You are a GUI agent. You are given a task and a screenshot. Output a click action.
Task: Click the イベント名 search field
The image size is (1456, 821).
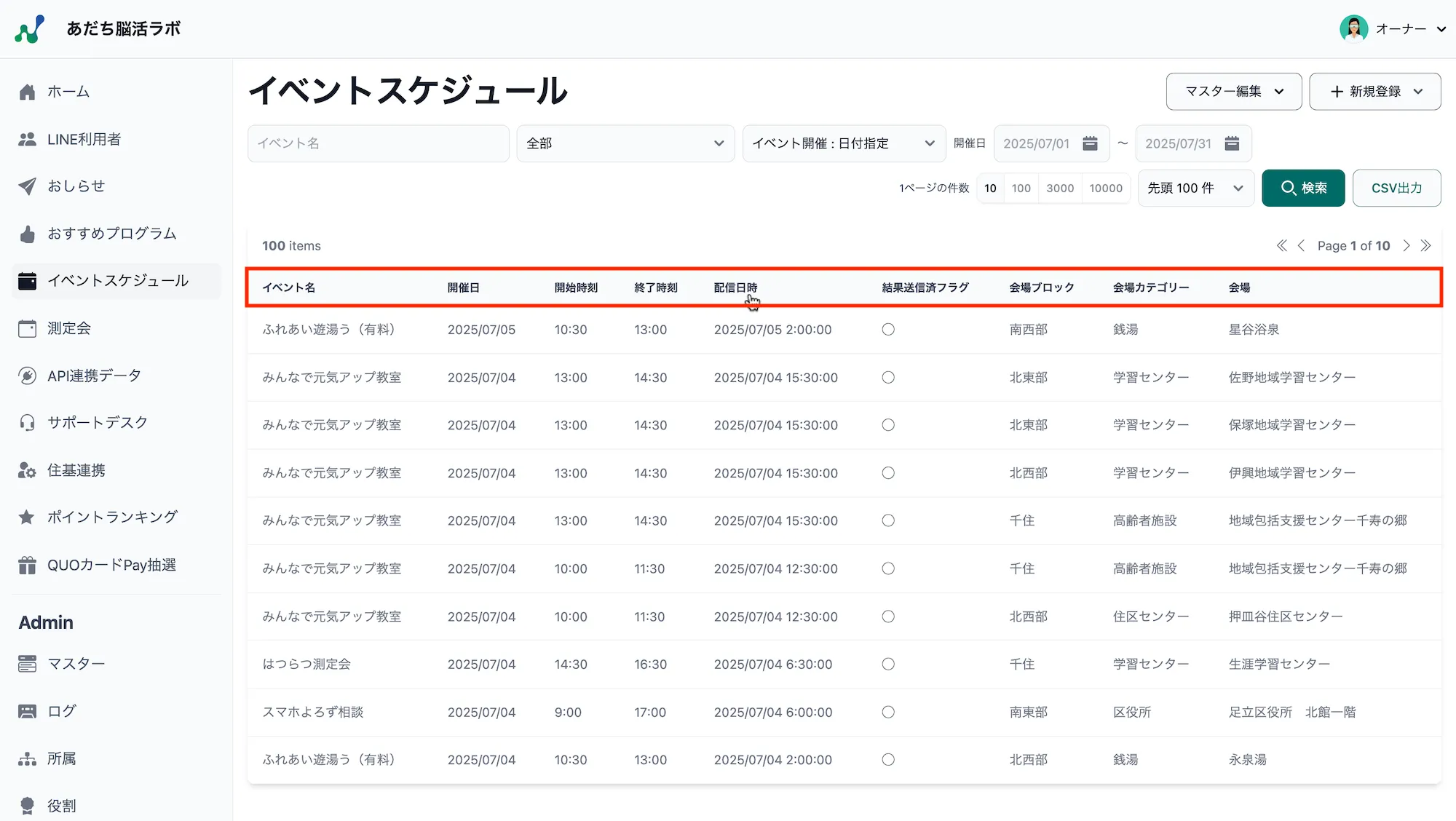pyautogui.click(x=378, y=143)
